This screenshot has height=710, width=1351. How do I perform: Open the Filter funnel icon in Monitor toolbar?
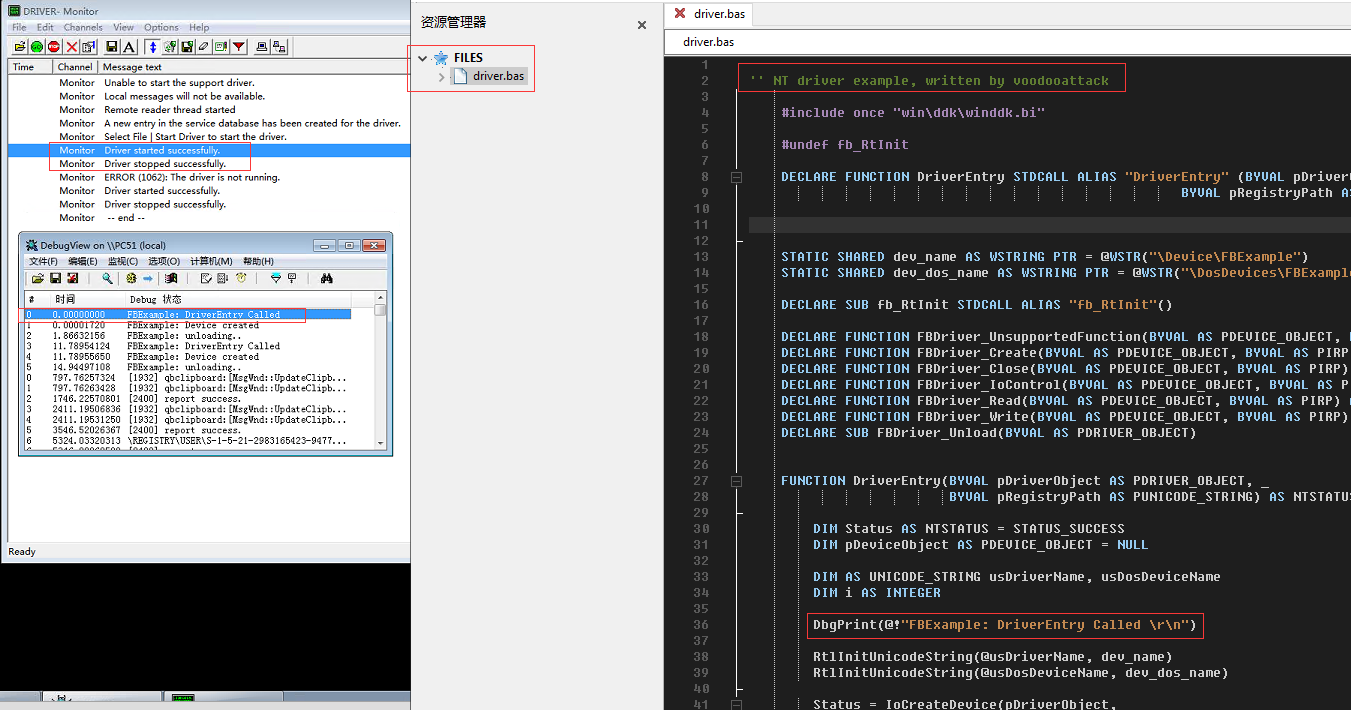click(238, 45)
